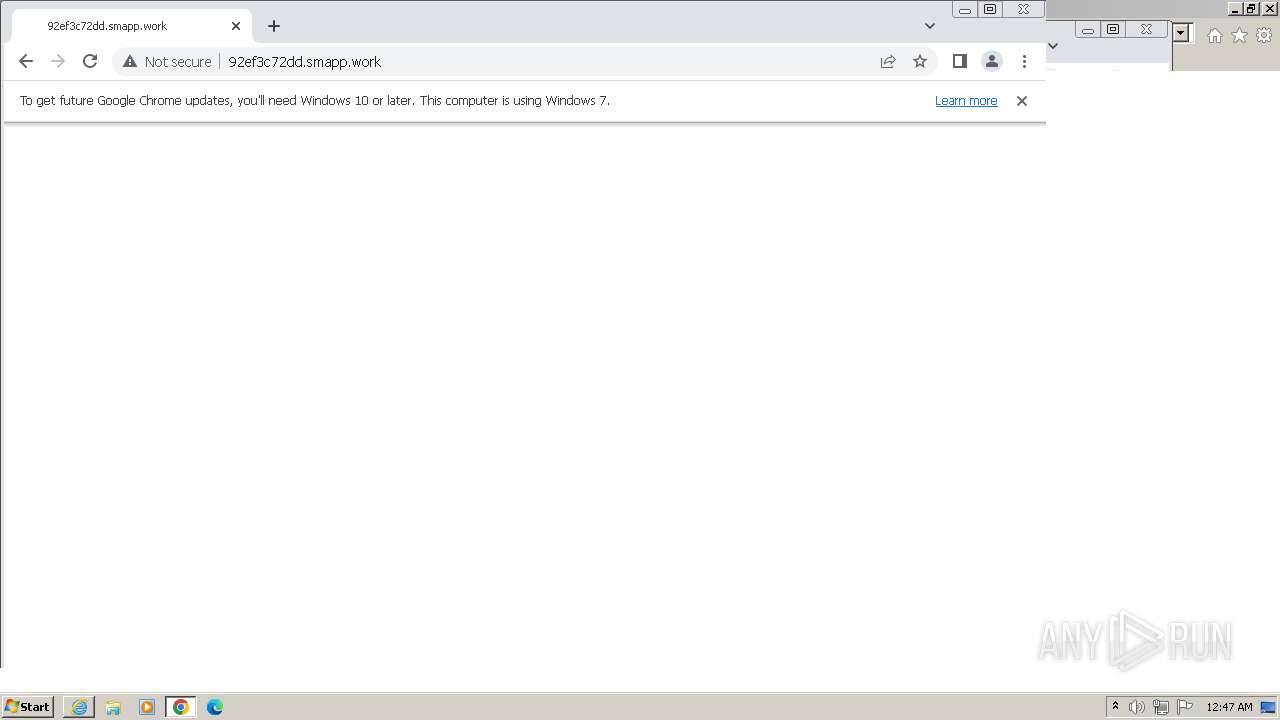Screen dimensions: 1280x720
Task: Minimize the background browser window
Action: tap(1236, 9)
